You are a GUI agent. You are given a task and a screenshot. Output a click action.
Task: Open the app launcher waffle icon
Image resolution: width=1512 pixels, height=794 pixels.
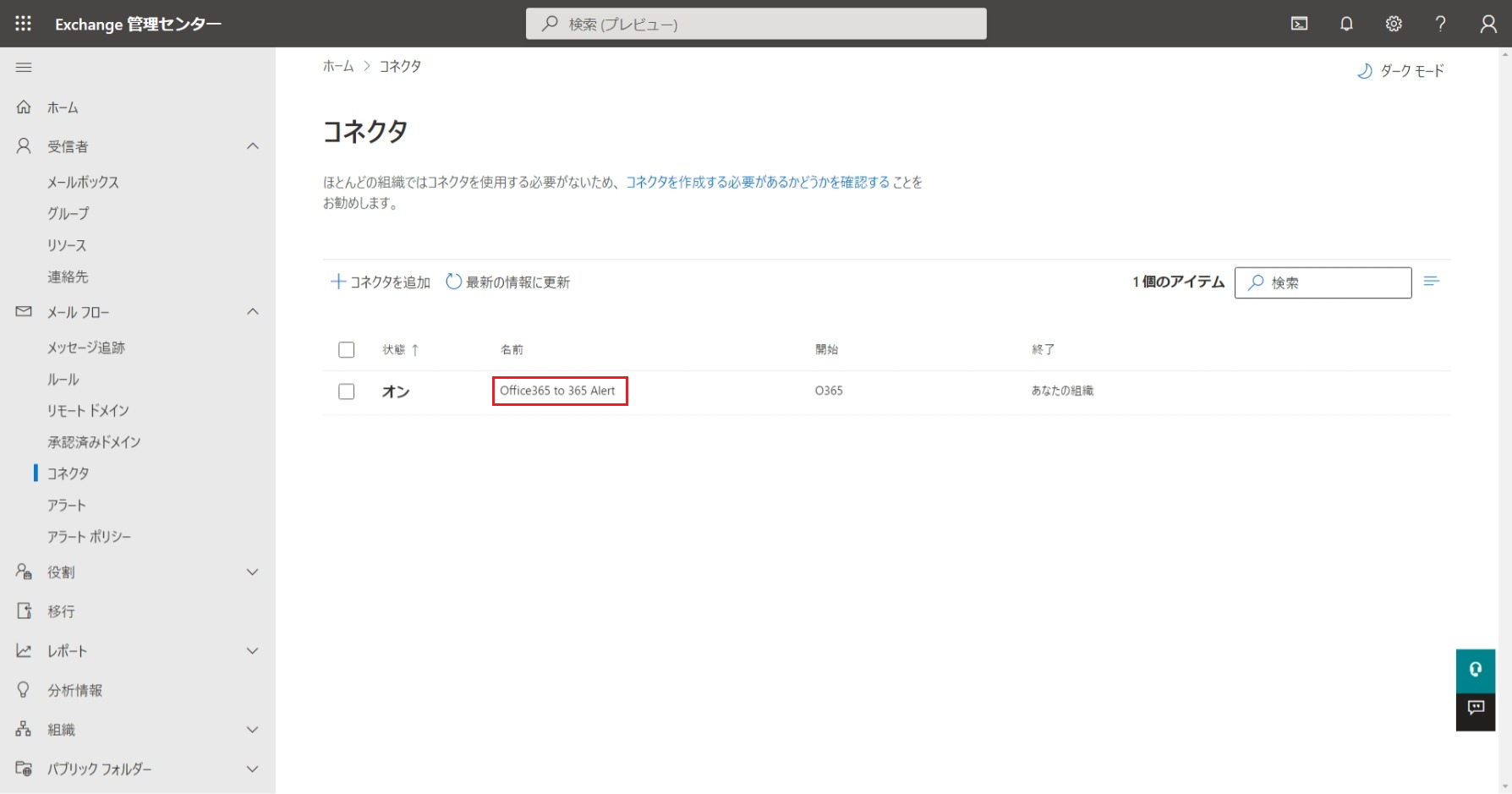coord(23,24)
